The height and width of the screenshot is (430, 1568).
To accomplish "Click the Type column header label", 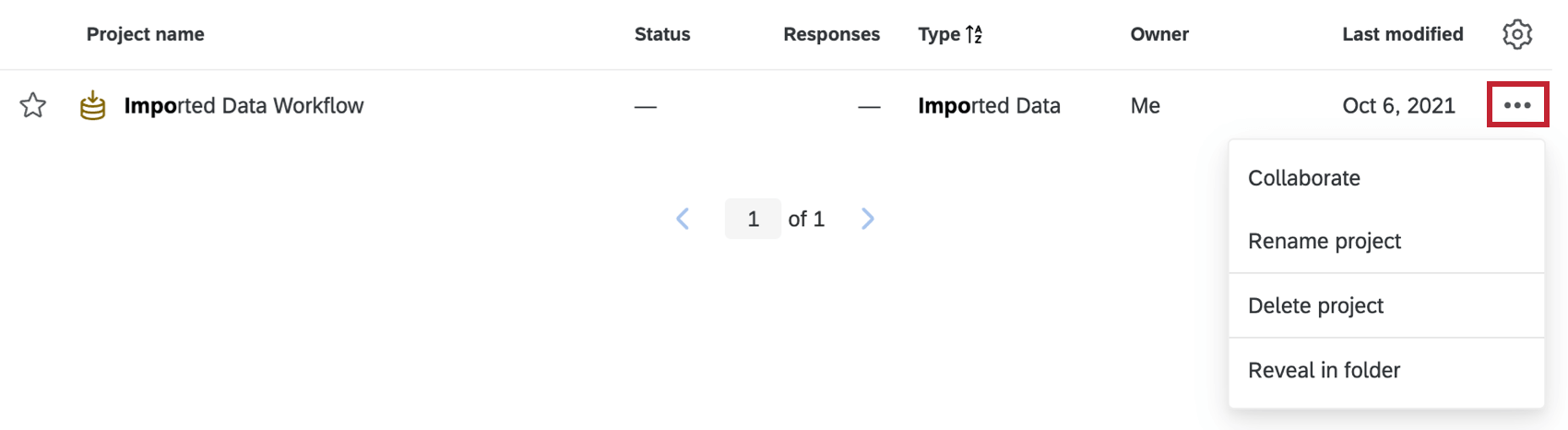I will (939, 34).
